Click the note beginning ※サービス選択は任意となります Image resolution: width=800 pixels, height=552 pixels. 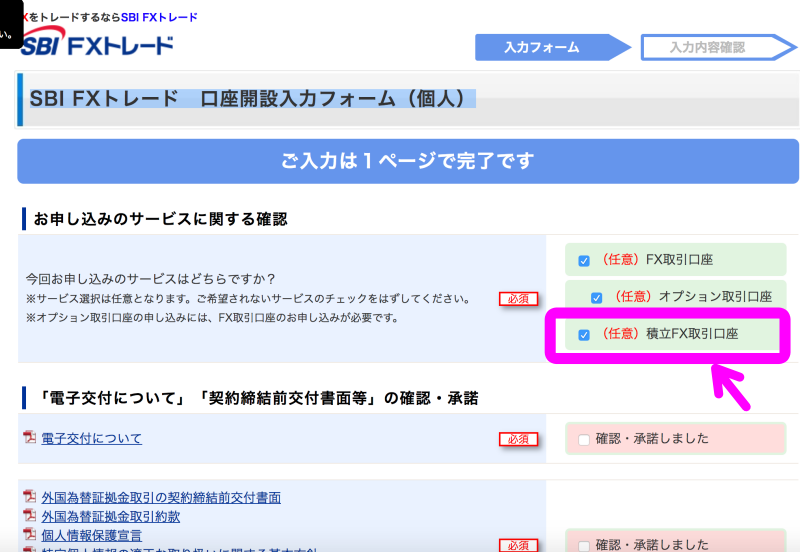point(248,298)
